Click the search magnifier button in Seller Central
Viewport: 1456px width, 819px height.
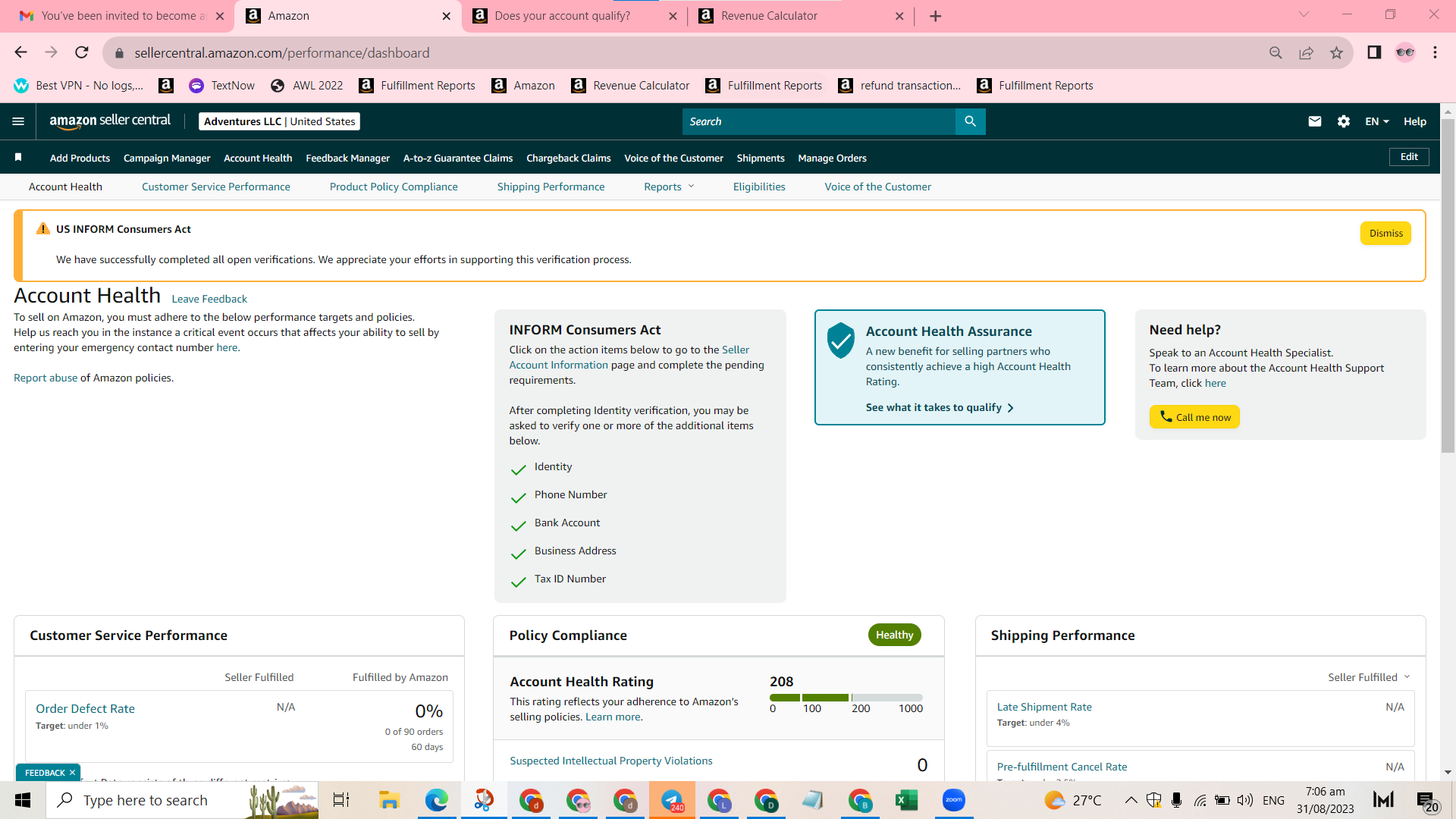click(x=970, y=121)
